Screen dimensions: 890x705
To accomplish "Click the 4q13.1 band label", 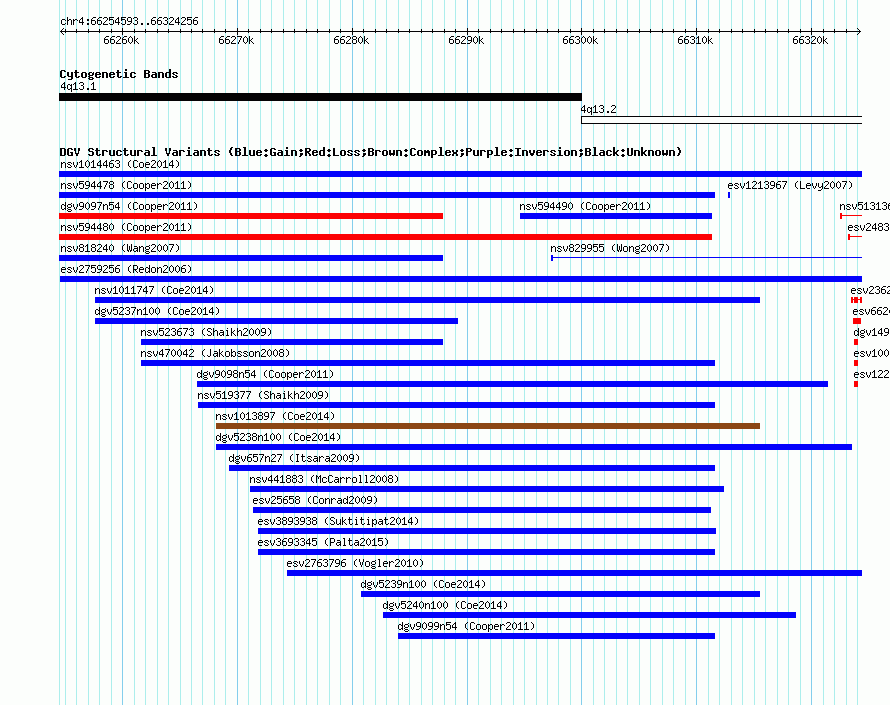I will [x=78, y=86].
